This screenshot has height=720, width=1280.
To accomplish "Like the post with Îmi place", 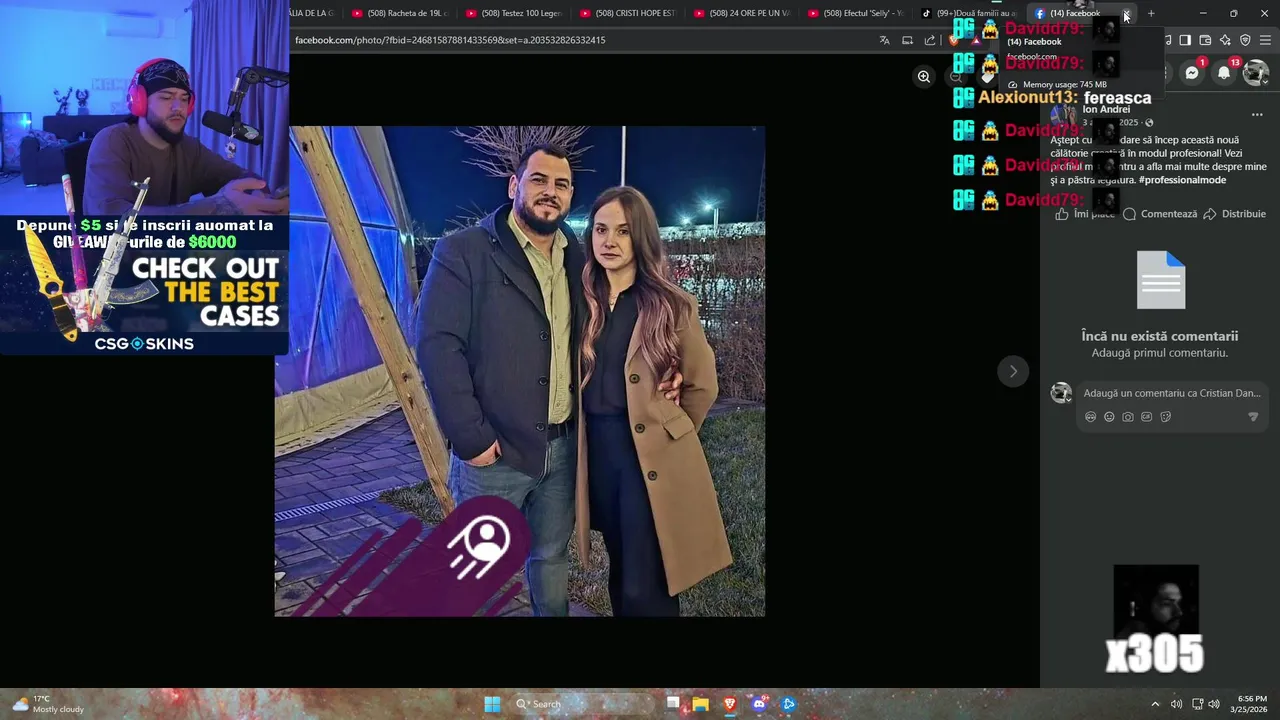I will pyautogui.click(x=1086, y=214).
